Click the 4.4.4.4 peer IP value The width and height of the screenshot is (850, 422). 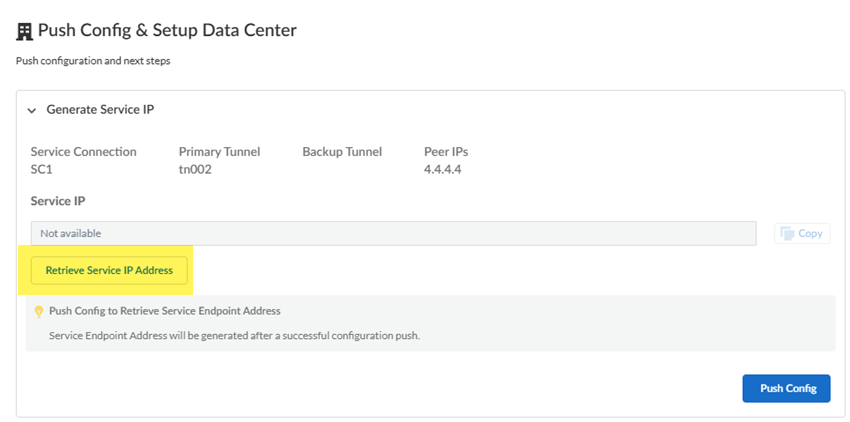tap(442, 169)
